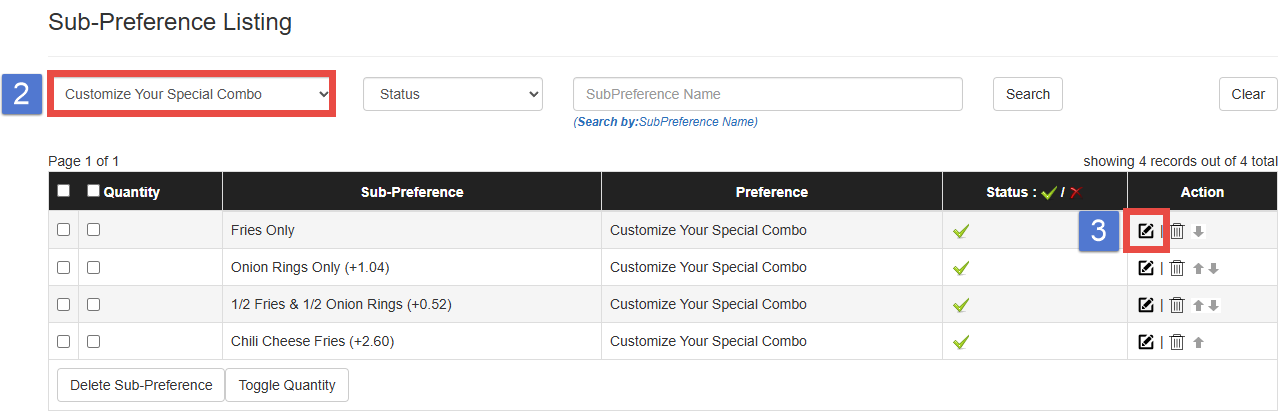Click the Clear button
Screen dimensions: 1286x419
(1248, 94)
